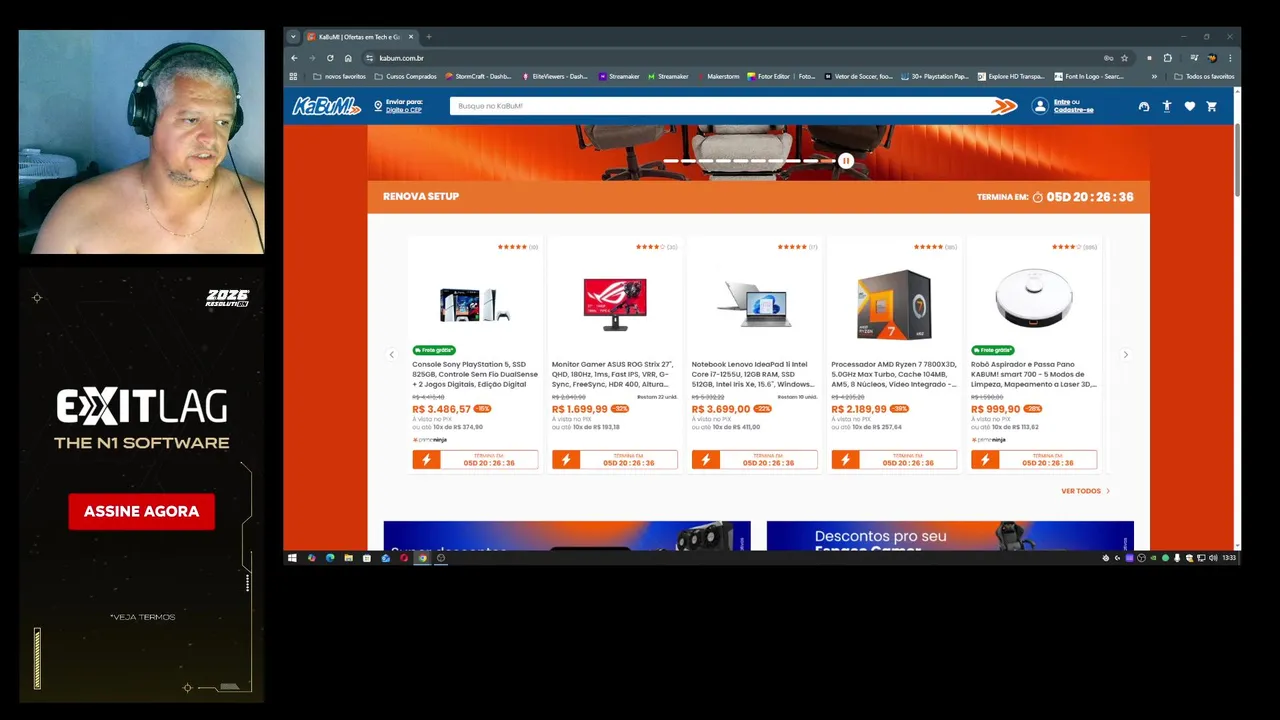Open Console Sony PlayStation 5 product title

click(475, 374)
